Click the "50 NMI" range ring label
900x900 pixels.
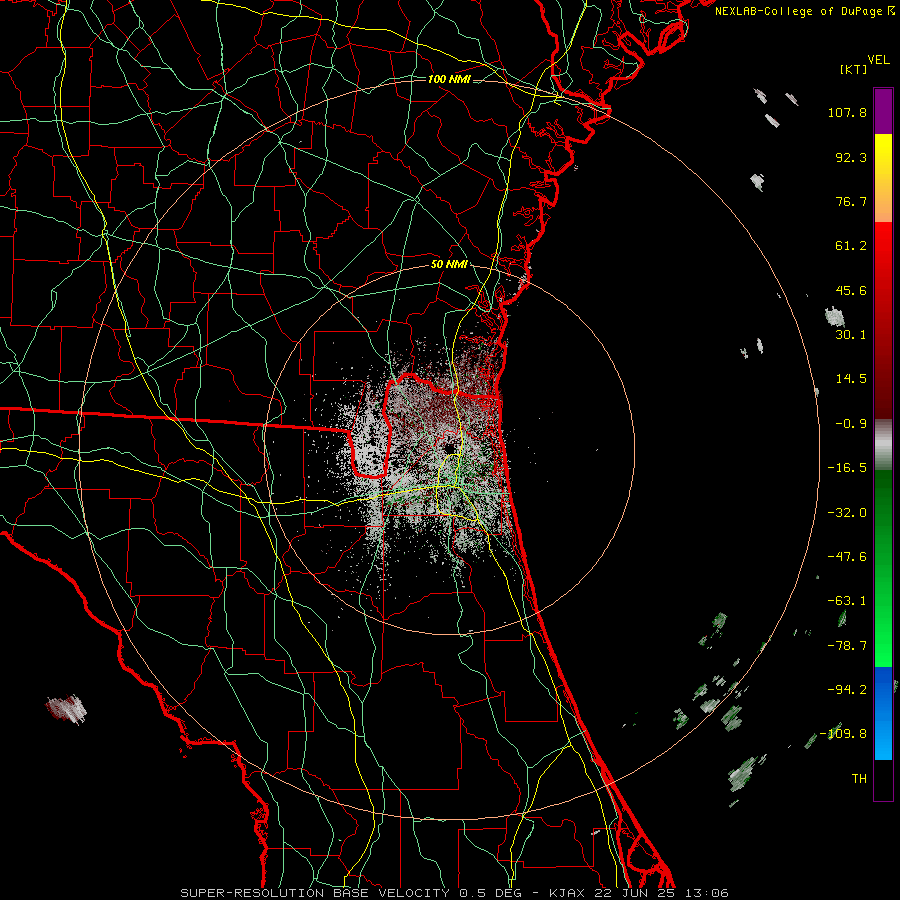(449, 265)
